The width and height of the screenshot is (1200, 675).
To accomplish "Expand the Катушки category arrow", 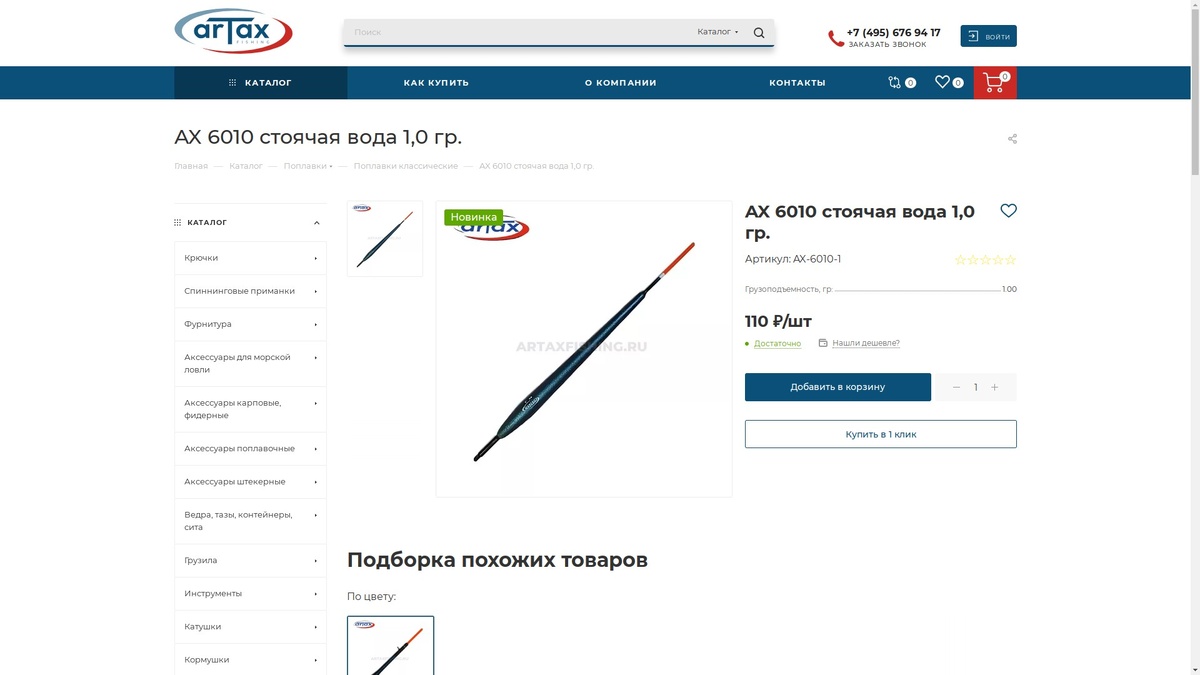I will (315, 627).
